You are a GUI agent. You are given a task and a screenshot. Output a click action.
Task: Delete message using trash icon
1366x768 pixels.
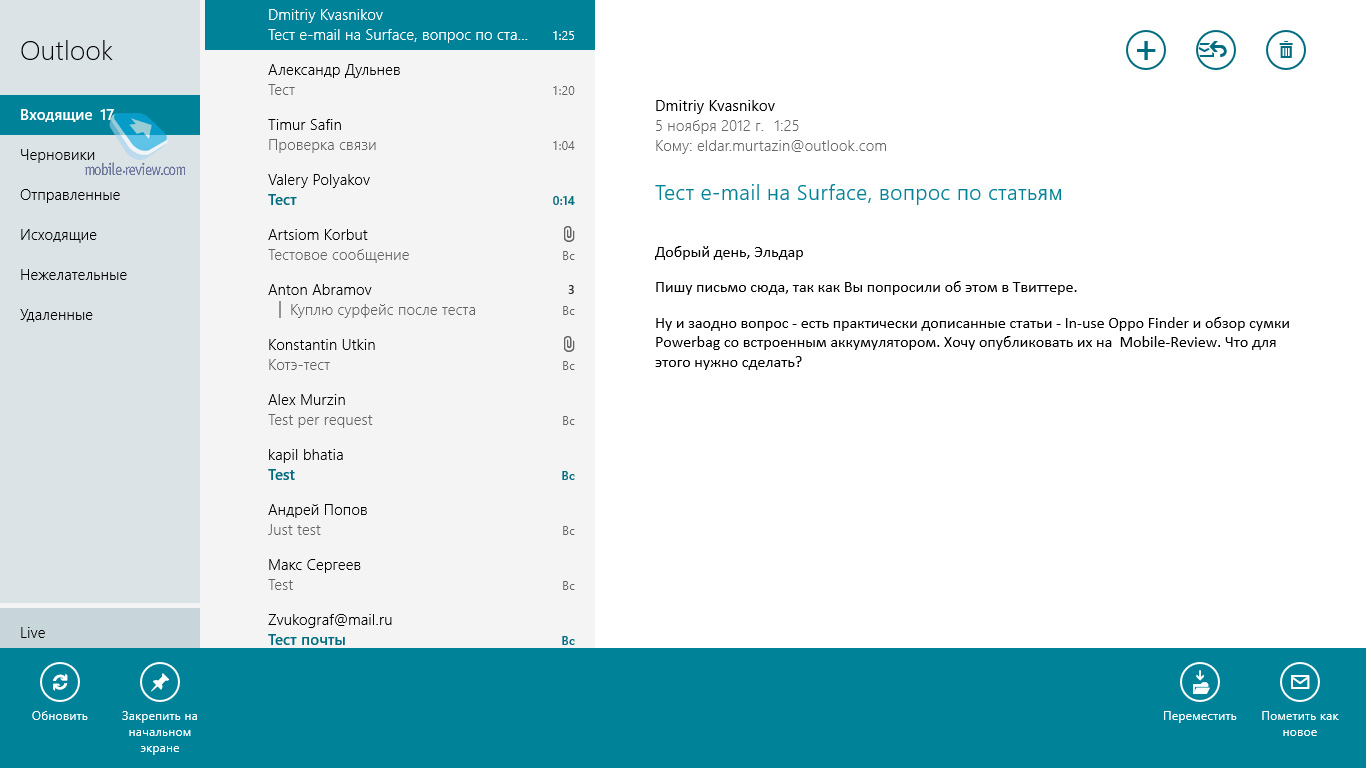[1286, 50]
